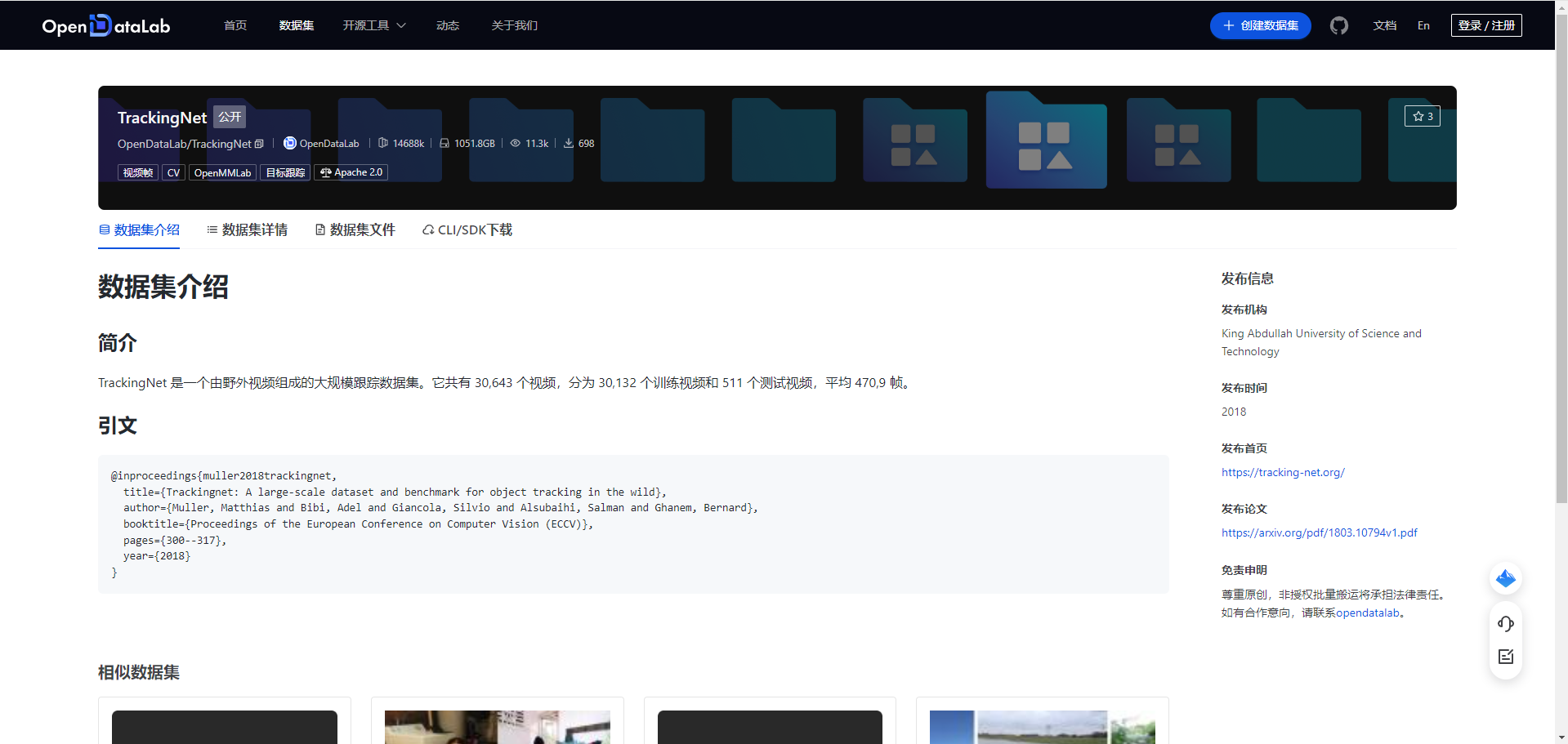The image size is (1568, 744).
Task: Star the TrackingNet dataset
Action: pos(1423,116)
